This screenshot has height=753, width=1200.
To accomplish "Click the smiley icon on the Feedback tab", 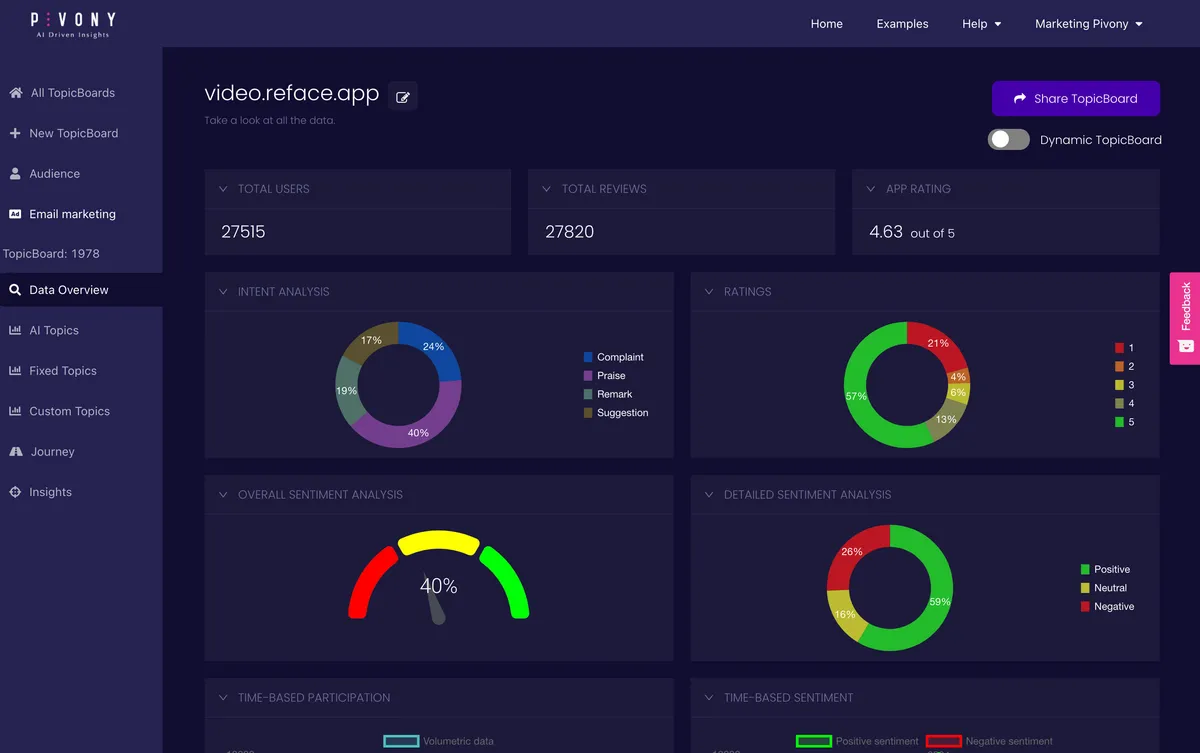I will click(x=1186, y=346).
